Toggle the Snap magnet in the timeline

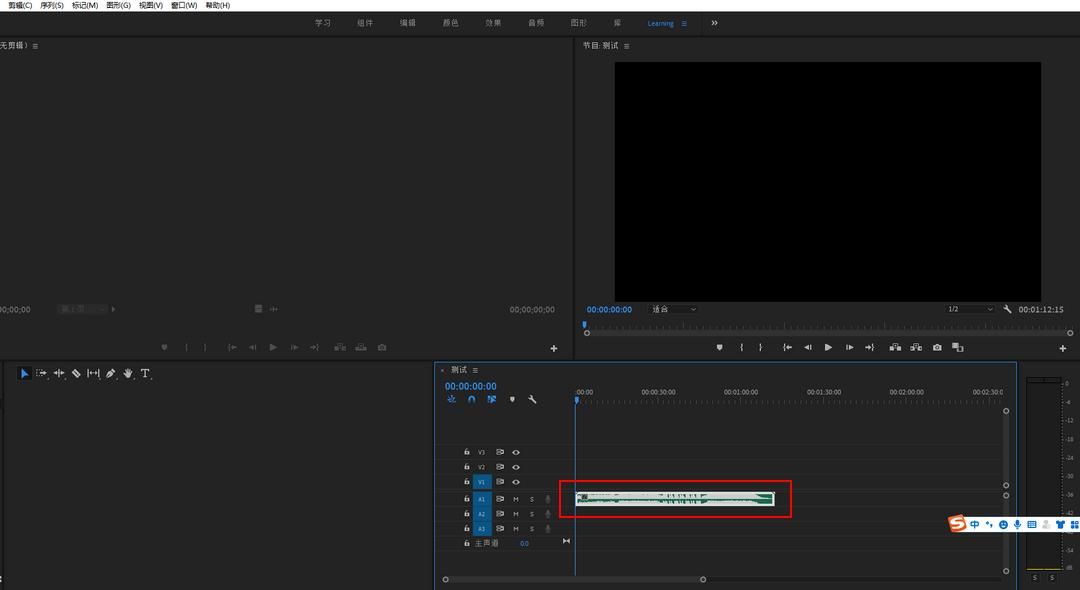point(471,399)
